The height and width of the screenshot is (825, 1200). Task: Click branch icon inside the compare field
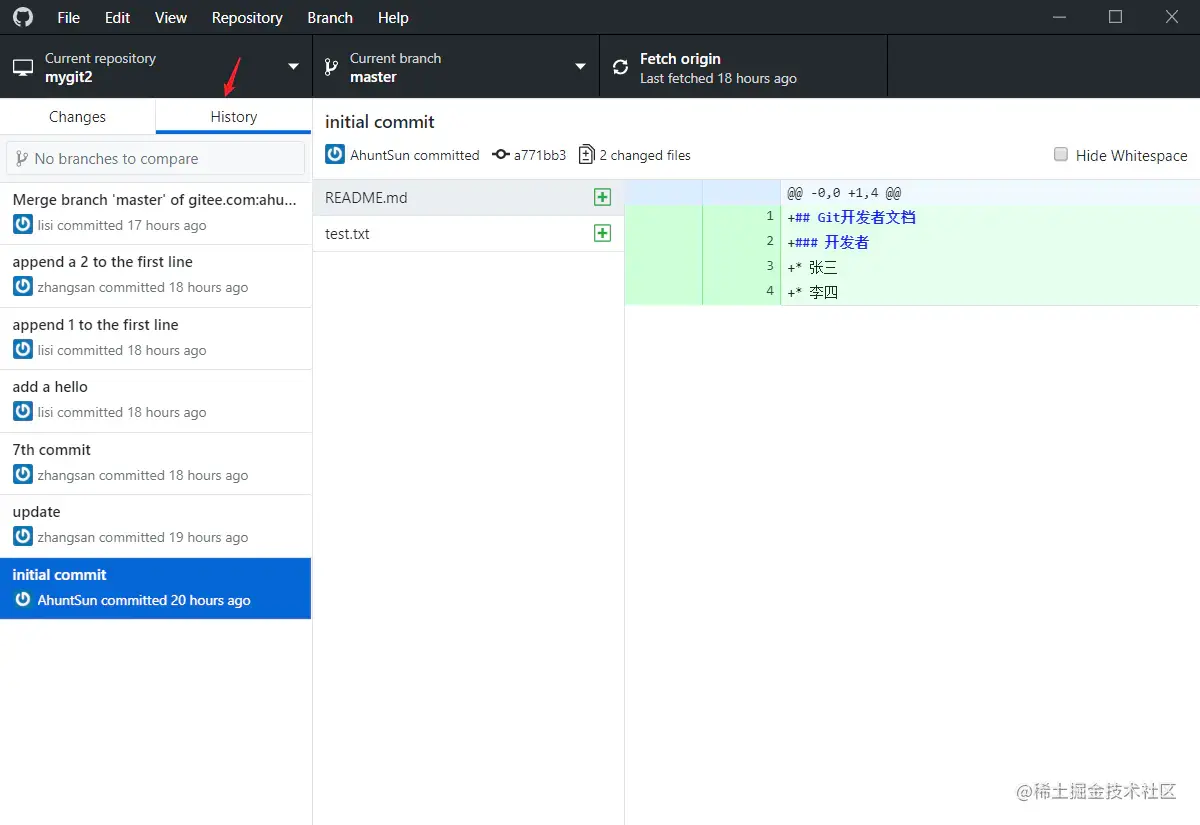21,158
